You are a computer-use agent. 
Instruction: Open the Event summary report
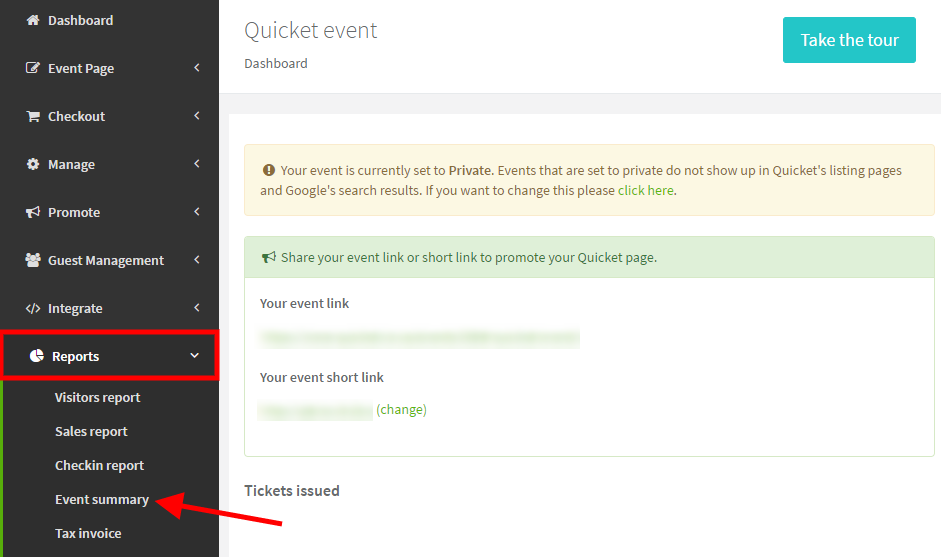pos(102,499)
